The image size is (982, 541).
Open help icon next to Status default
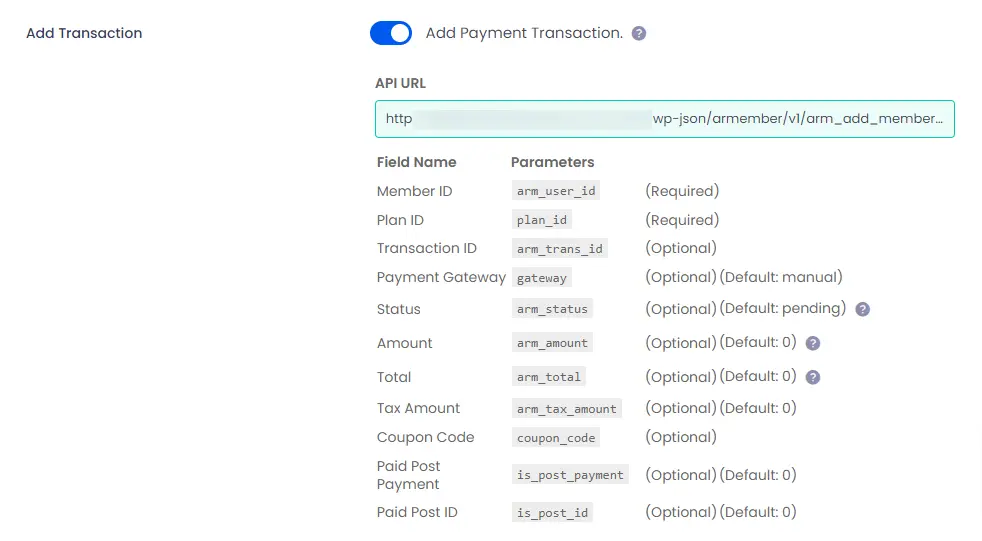[x=862, y=309]
